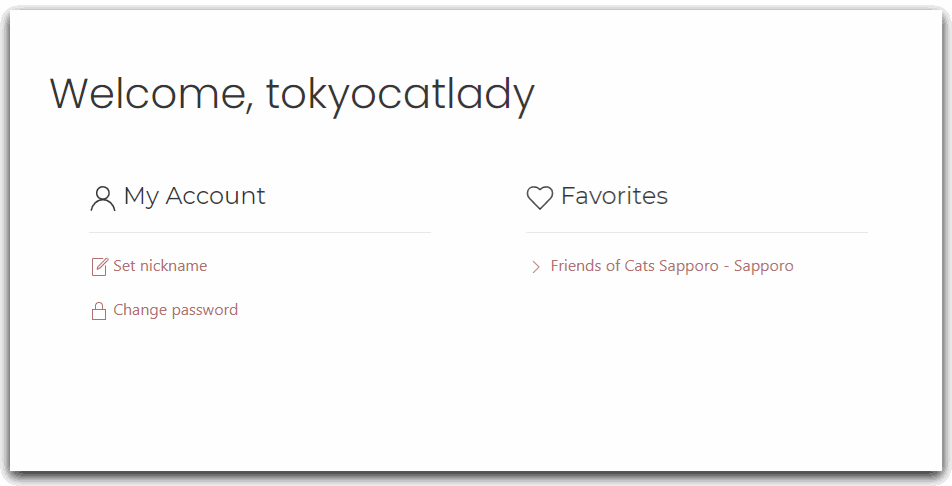Click the word Account in My Account
Screen dimensions: 952x486
tap(215, 196)
